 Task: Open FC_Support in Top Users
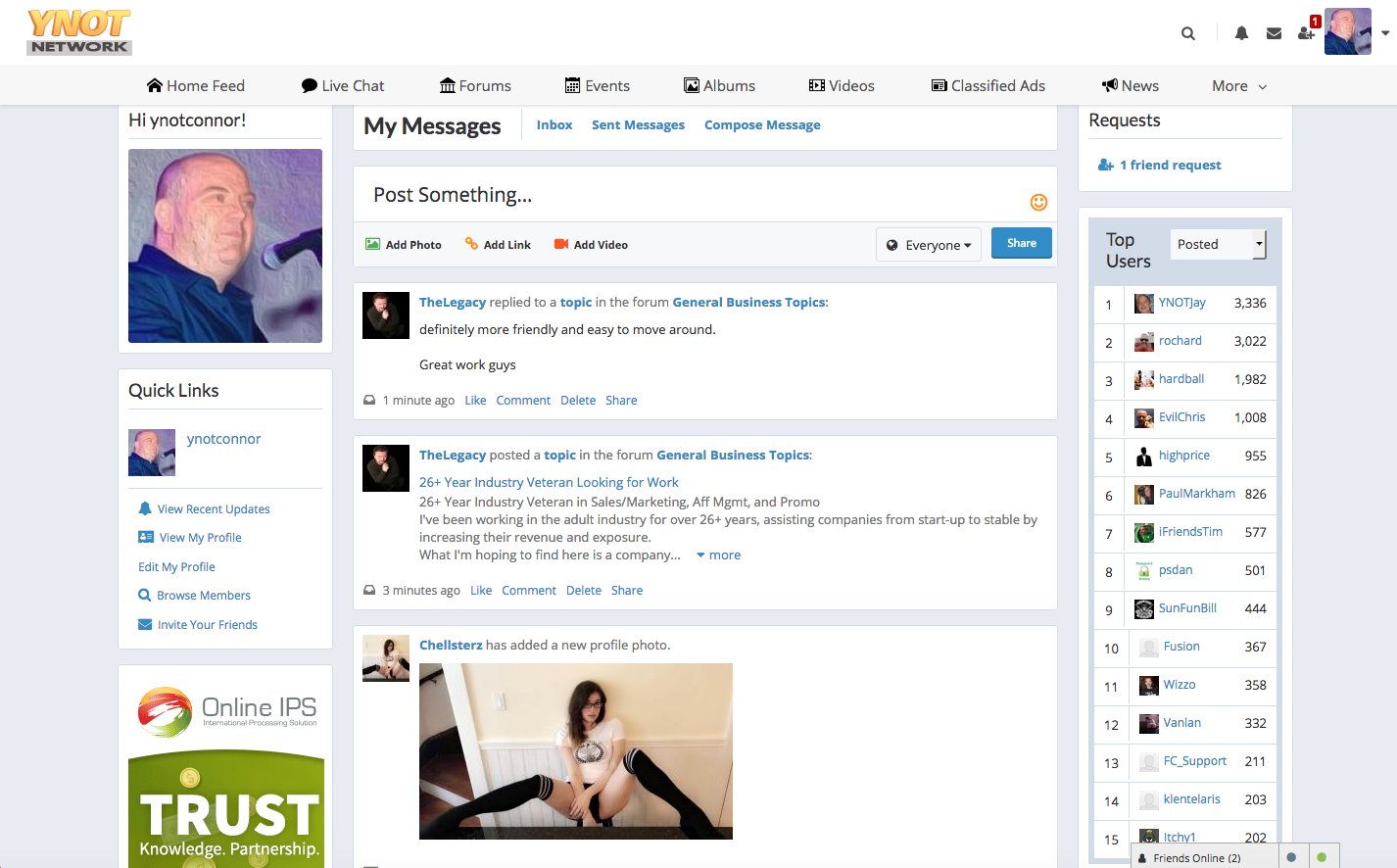point(1195,761)
